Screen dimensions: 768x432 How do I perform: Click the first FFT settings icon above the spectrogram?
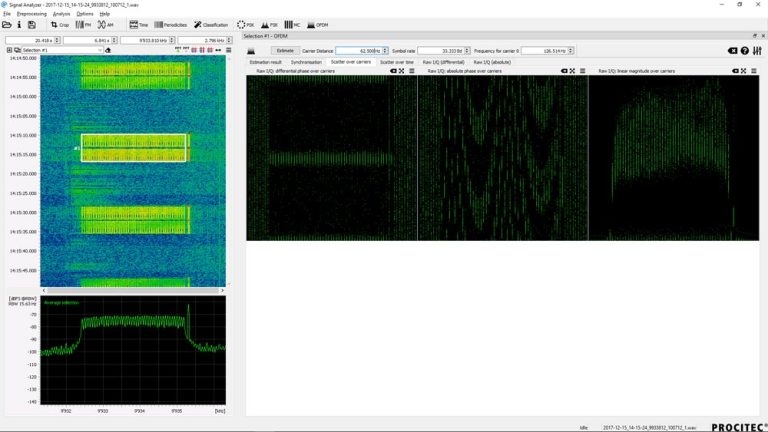point(178,50)
